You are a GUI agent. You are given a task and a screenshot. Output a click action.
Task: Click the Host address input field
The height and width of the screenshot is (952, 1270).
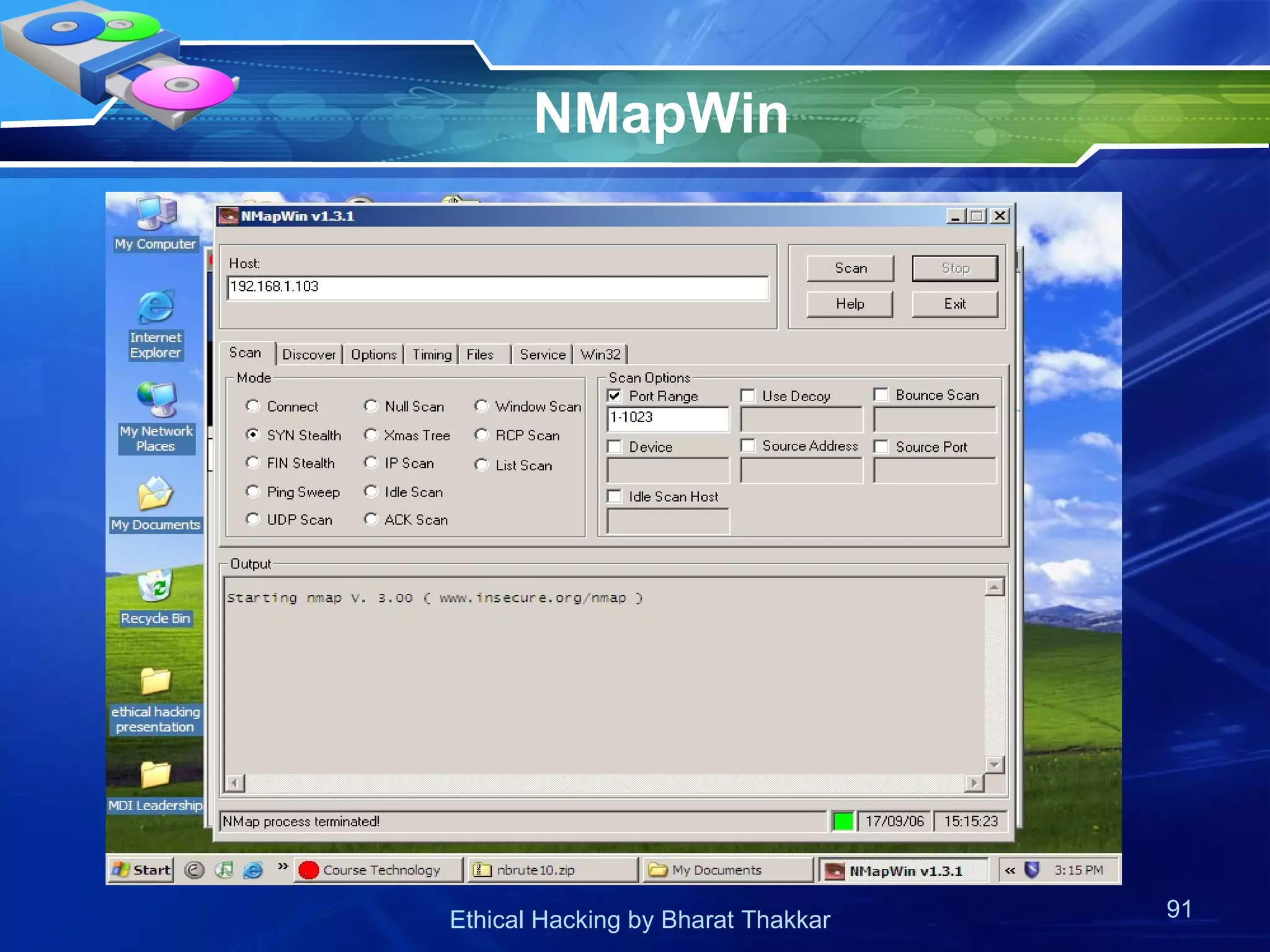pos(497,288)
